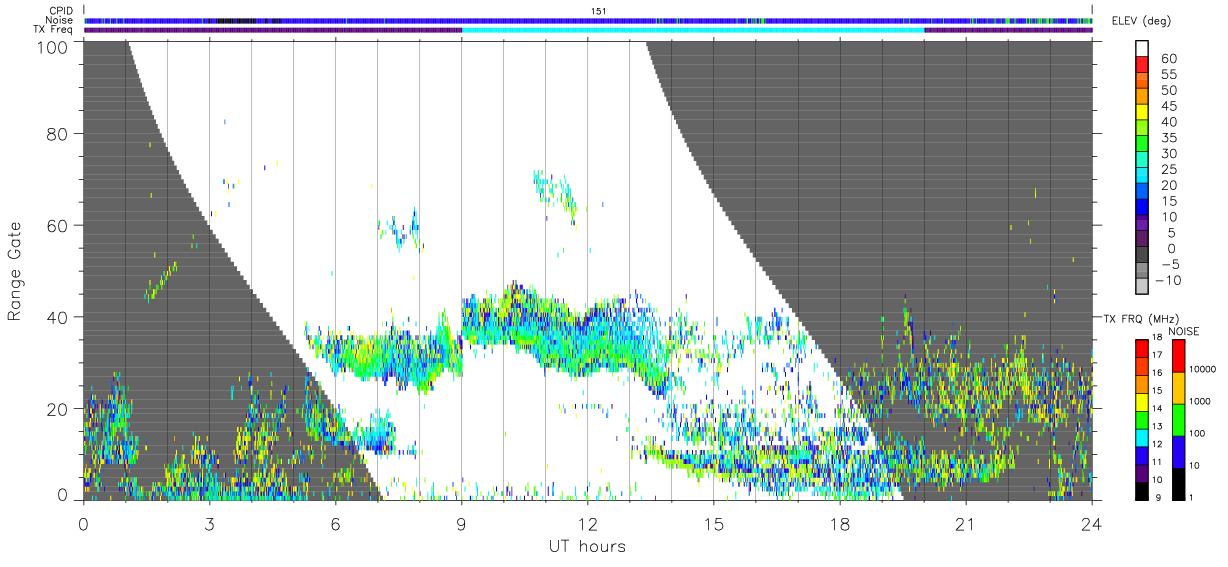Click the black patch in the Noise strip
The width and height of the screenshot is (1228, 567).
(x=236, y=20)
